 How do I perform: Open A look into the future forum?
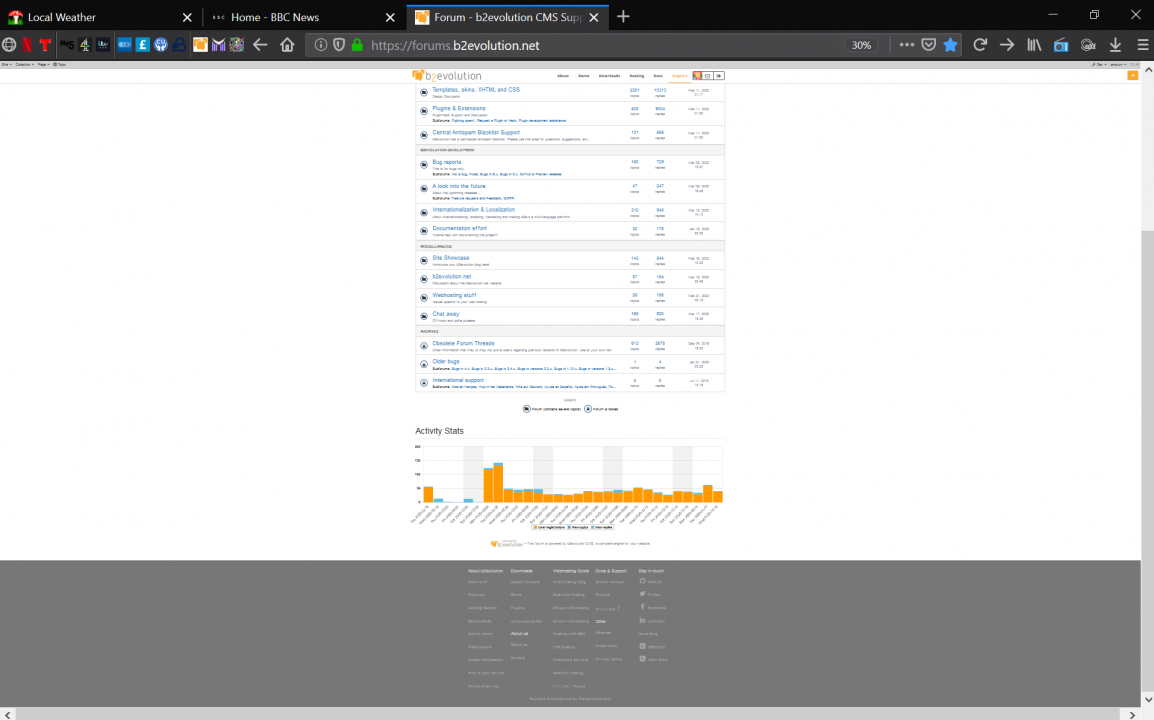[459, 186]
